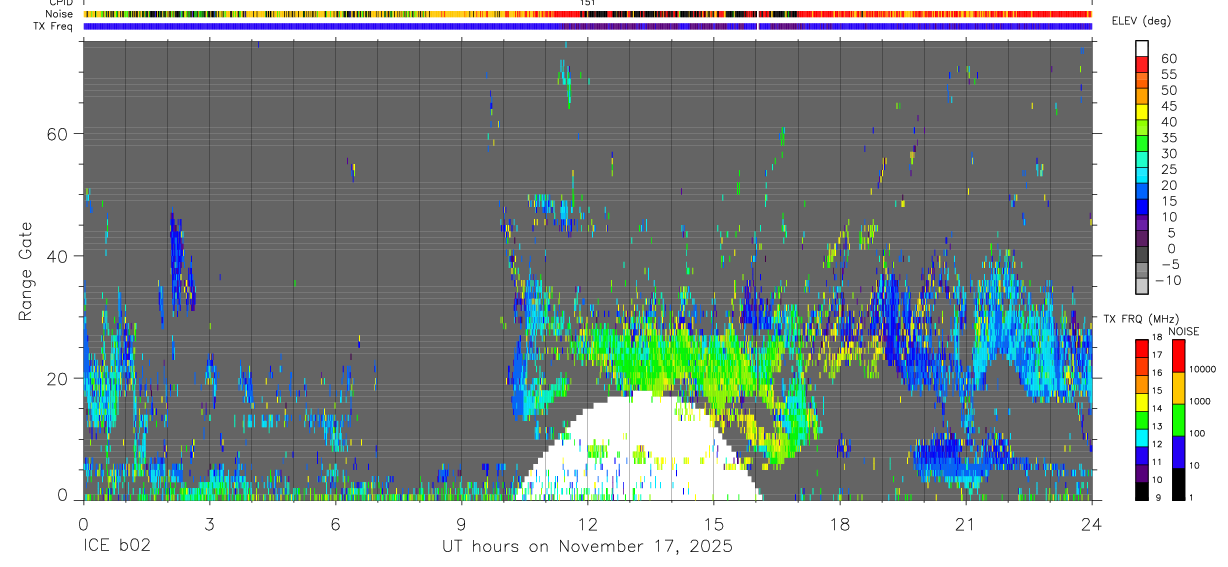Image resolution: width=1228 pixels, height=567 pixels.
Task: Click the Range Gate tick label '40'
Action: [x=57, y=256]
